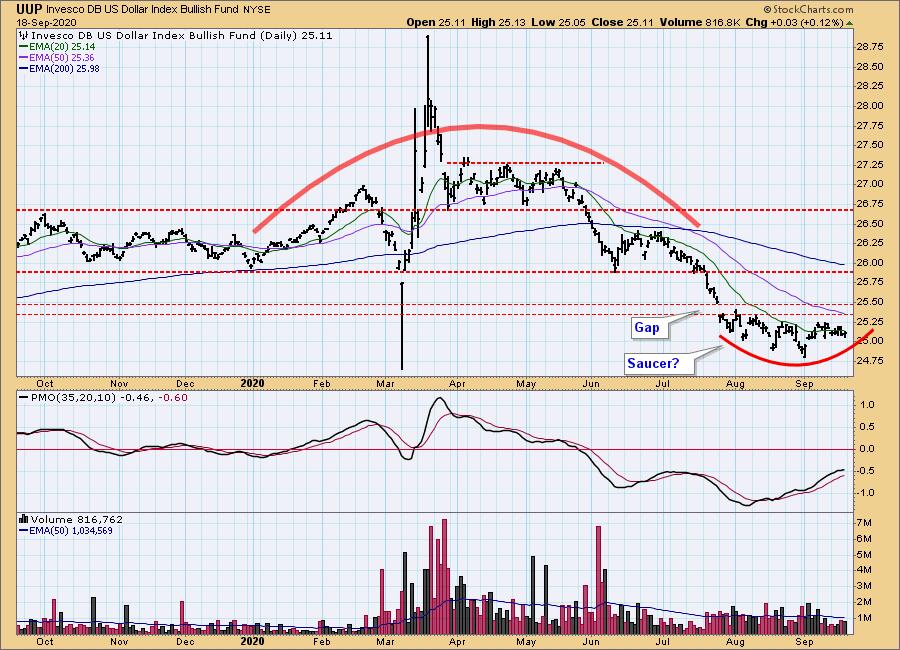Click the Close 25.11 value
The image size is (900, 650).
pos(622,22)
